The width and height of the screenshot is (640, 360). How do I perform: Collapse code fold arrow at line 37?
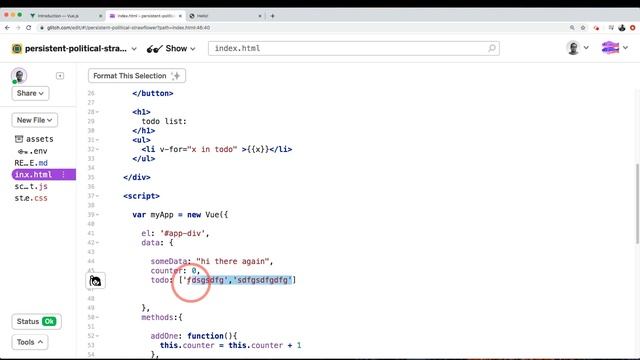pyautogui.click(x=98, y=196)
